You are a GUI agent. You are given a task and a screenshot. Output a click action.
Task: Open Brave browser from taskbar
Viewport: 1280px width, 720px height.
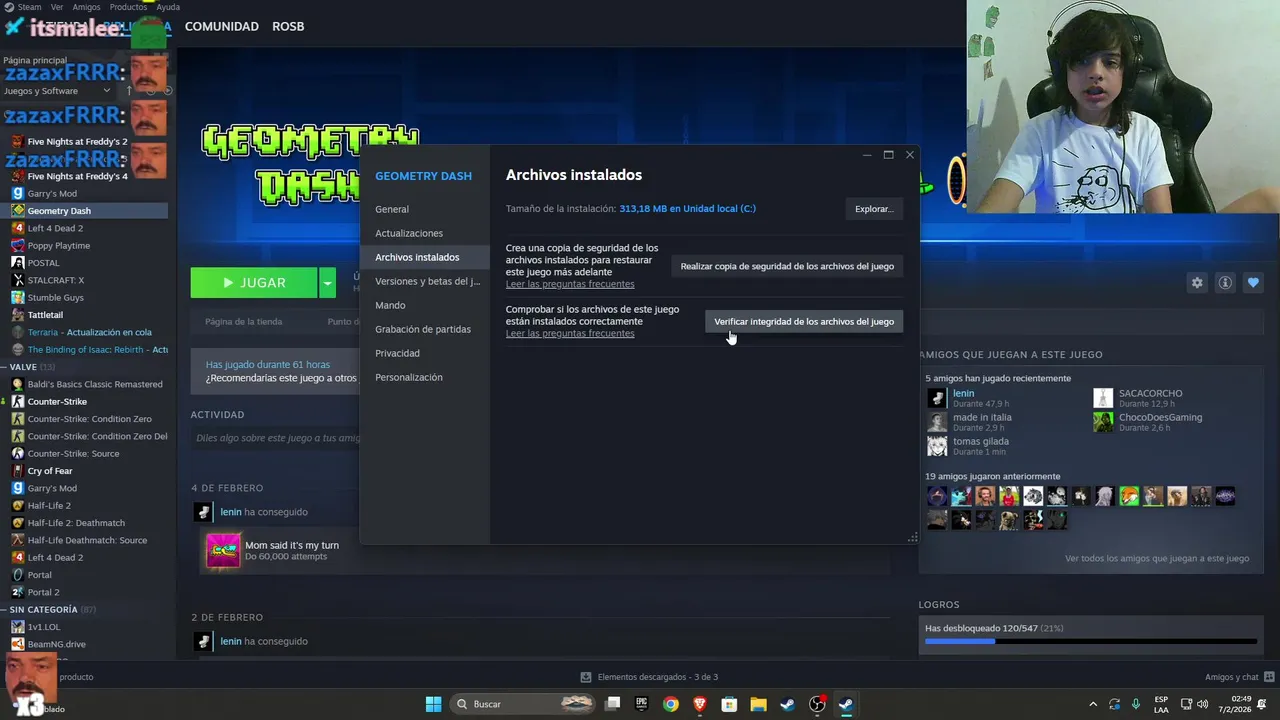700,704
